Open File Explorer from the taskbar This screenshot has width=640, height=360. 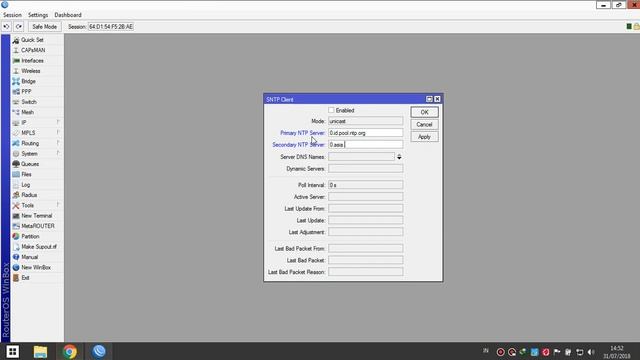pos(40,351)
